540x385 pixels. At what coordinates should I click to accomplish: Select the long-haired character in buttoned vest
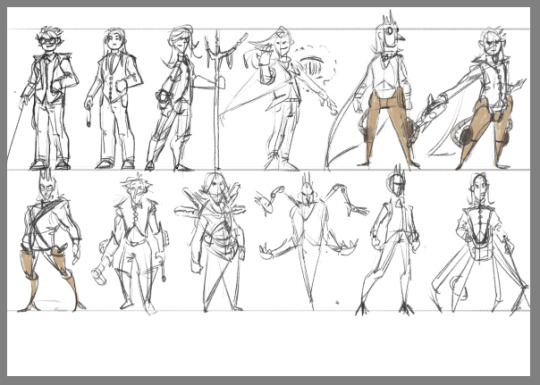(x=114, y=98)
